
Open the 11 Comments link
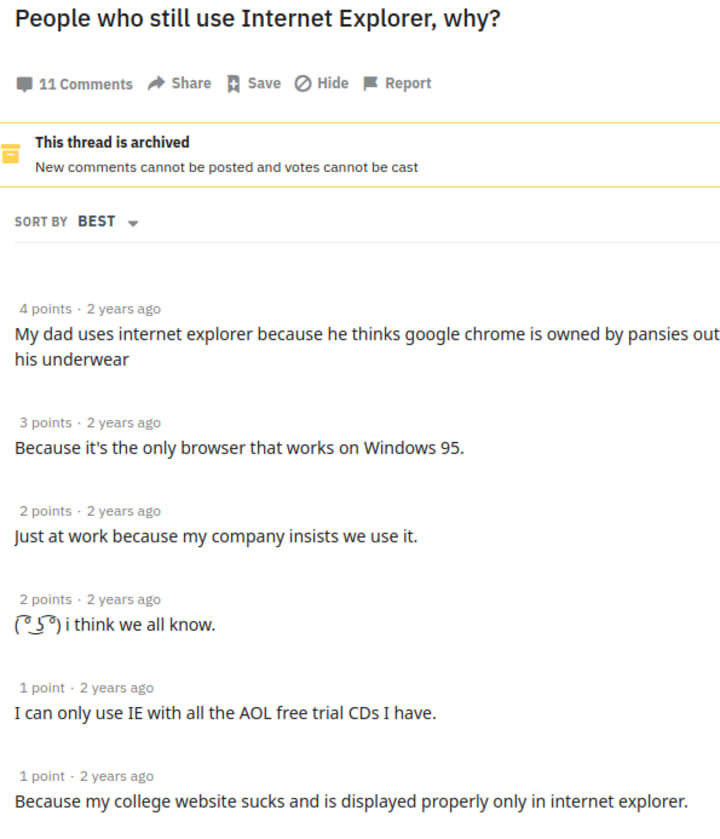85,84
